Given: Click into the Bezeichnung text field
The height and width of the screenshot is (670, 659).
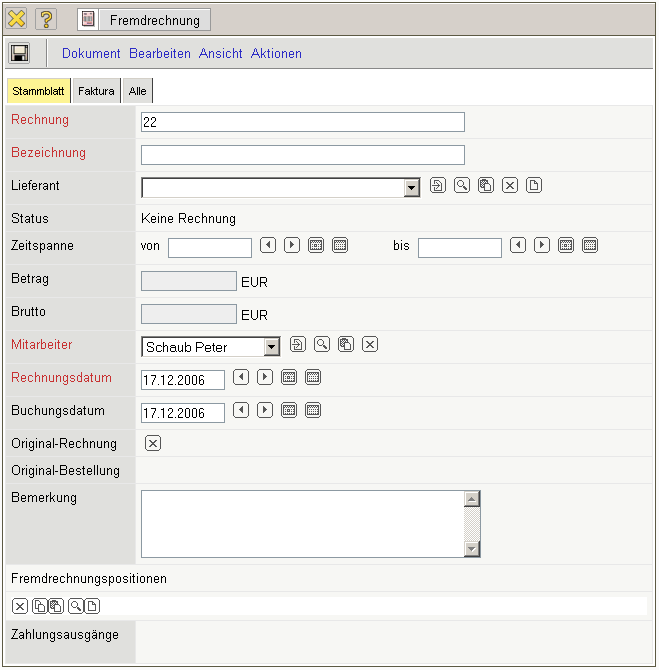Looking at the screenshot, I should click(x=302, y=155).
